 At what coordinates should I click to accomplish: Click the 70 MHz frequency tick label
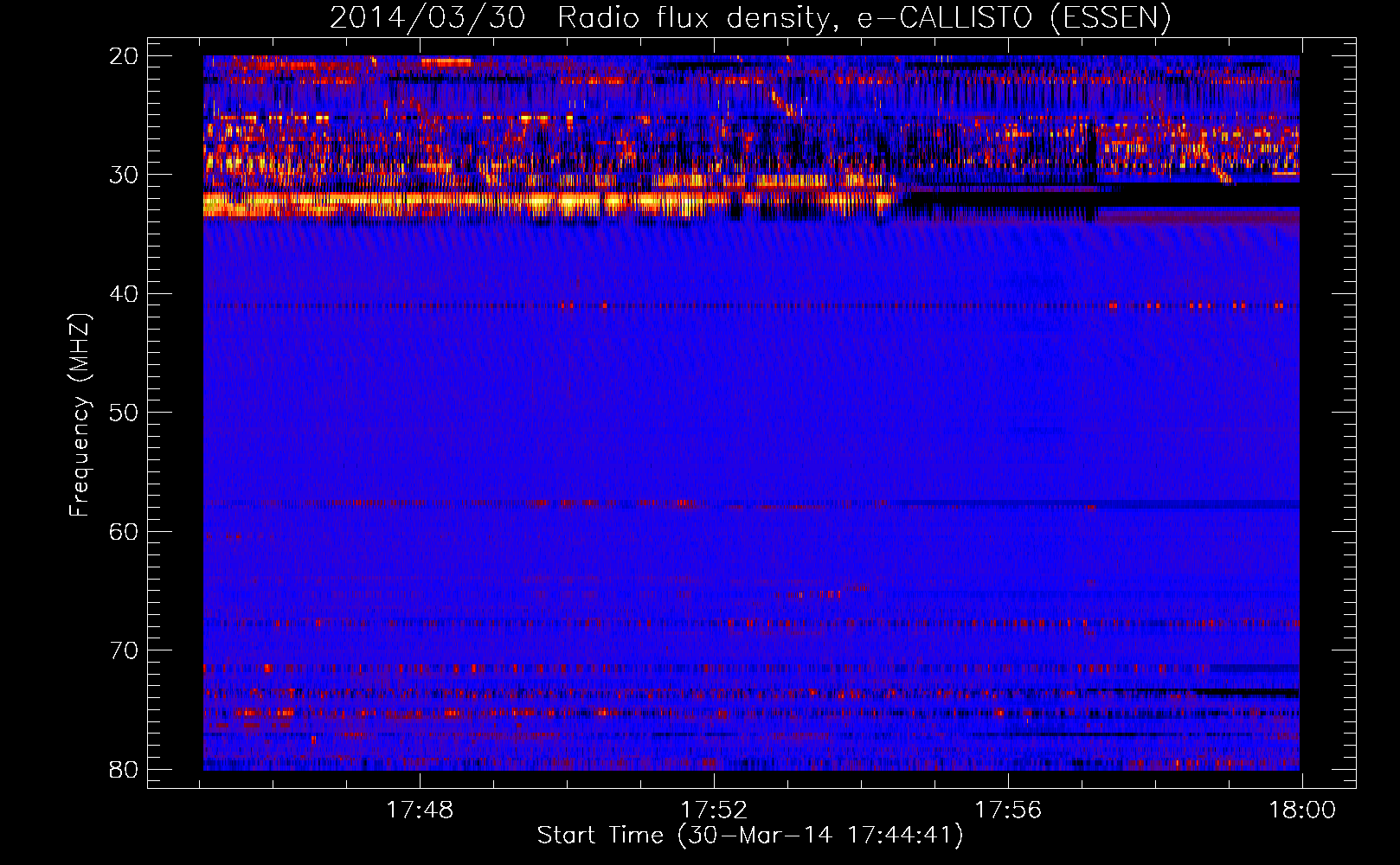pyautogui.click(x=124, y=650)
